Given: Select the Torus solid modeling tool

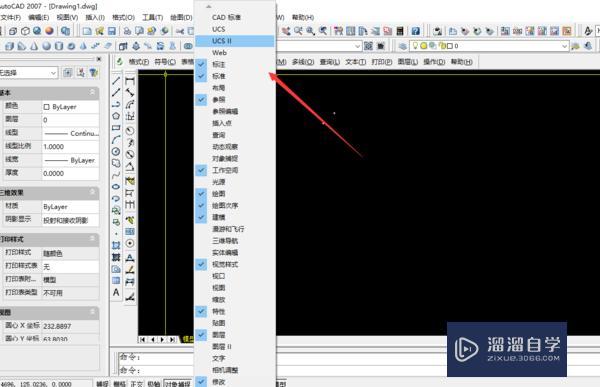Looking at the screenshot, I should pyautogui.click(x=71, y=46).
